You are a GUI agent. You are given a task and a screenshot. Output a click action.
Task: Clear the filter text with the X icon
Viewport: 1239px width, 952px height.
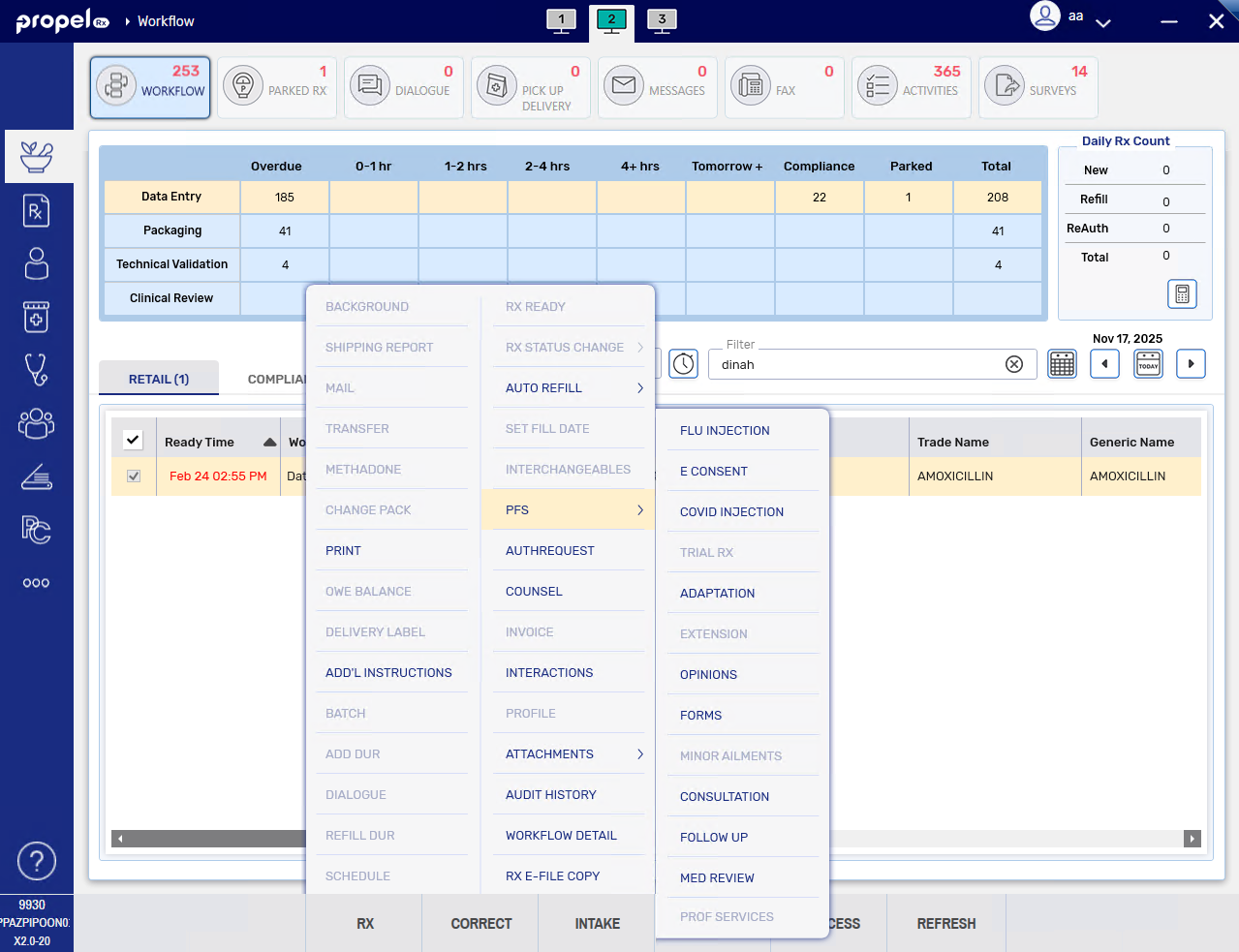click(x=1014, y=364)
